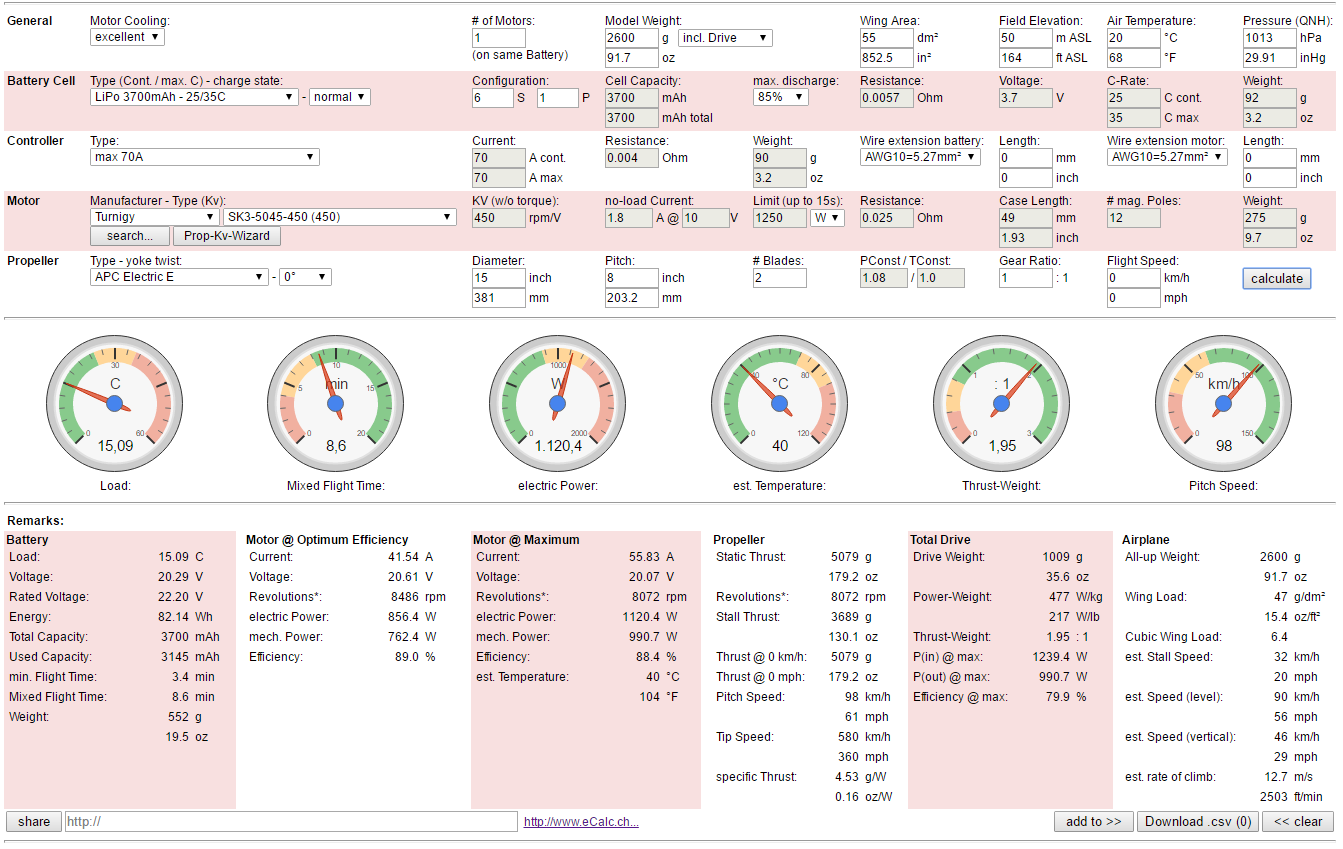This screenshot has width=1343, height=849.
Task: Open the Prop-Kv-Wizard
Action: click(227, 237)
